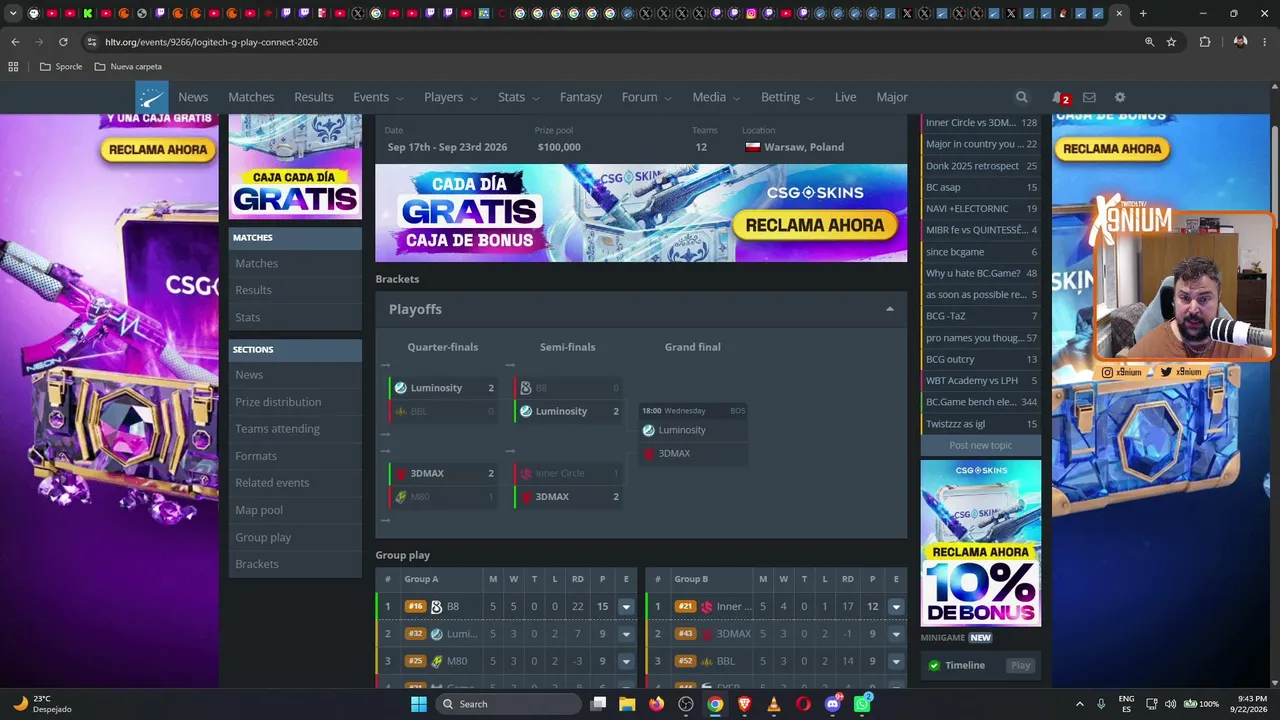The width and height of the screenshot is (1280, 720).
Task: Switch to Chrome in the taskbar
Action: pyautogui.click(x=715, y=704)
